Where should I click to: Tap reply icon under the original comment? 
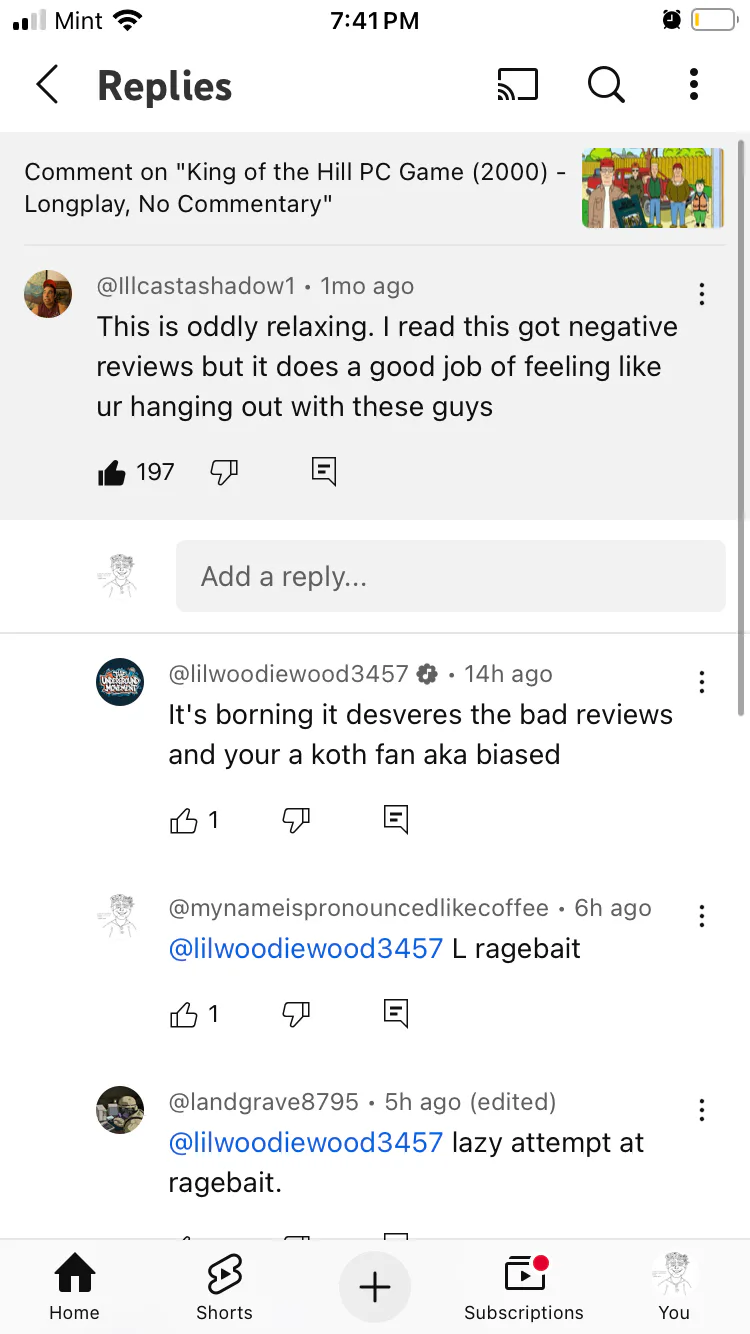tap(324, 472)
